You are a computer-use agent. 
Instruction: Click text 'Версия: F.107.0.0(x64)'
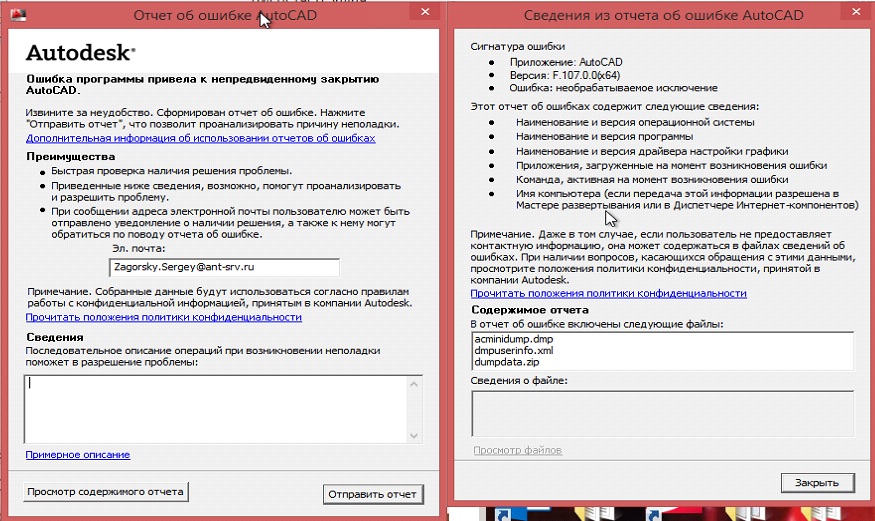point(565,75)
